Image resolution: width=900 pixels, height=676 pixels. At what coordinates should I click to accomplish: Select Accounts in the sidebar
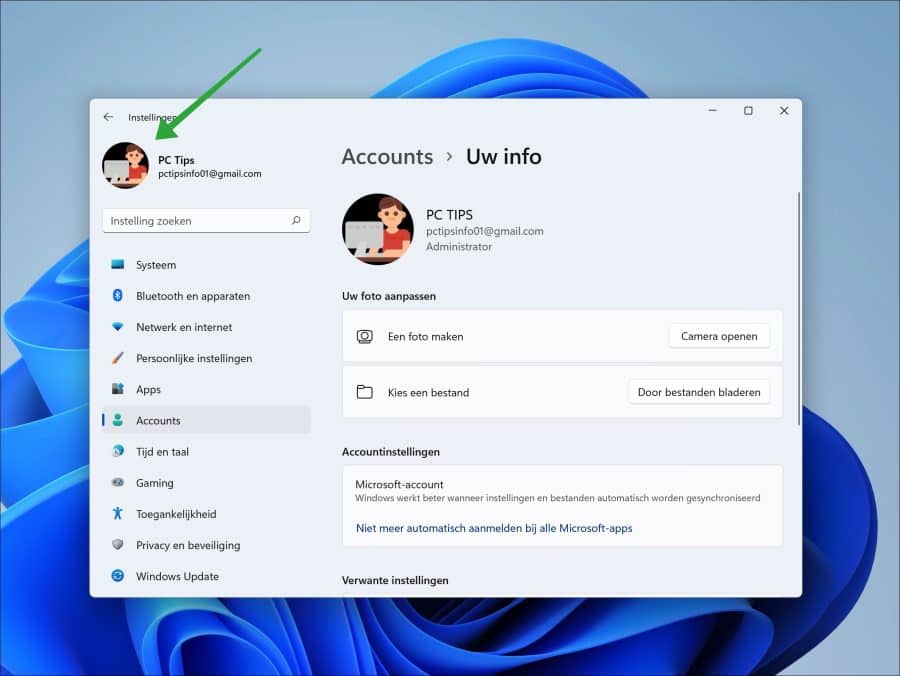[x=206, y=420]
